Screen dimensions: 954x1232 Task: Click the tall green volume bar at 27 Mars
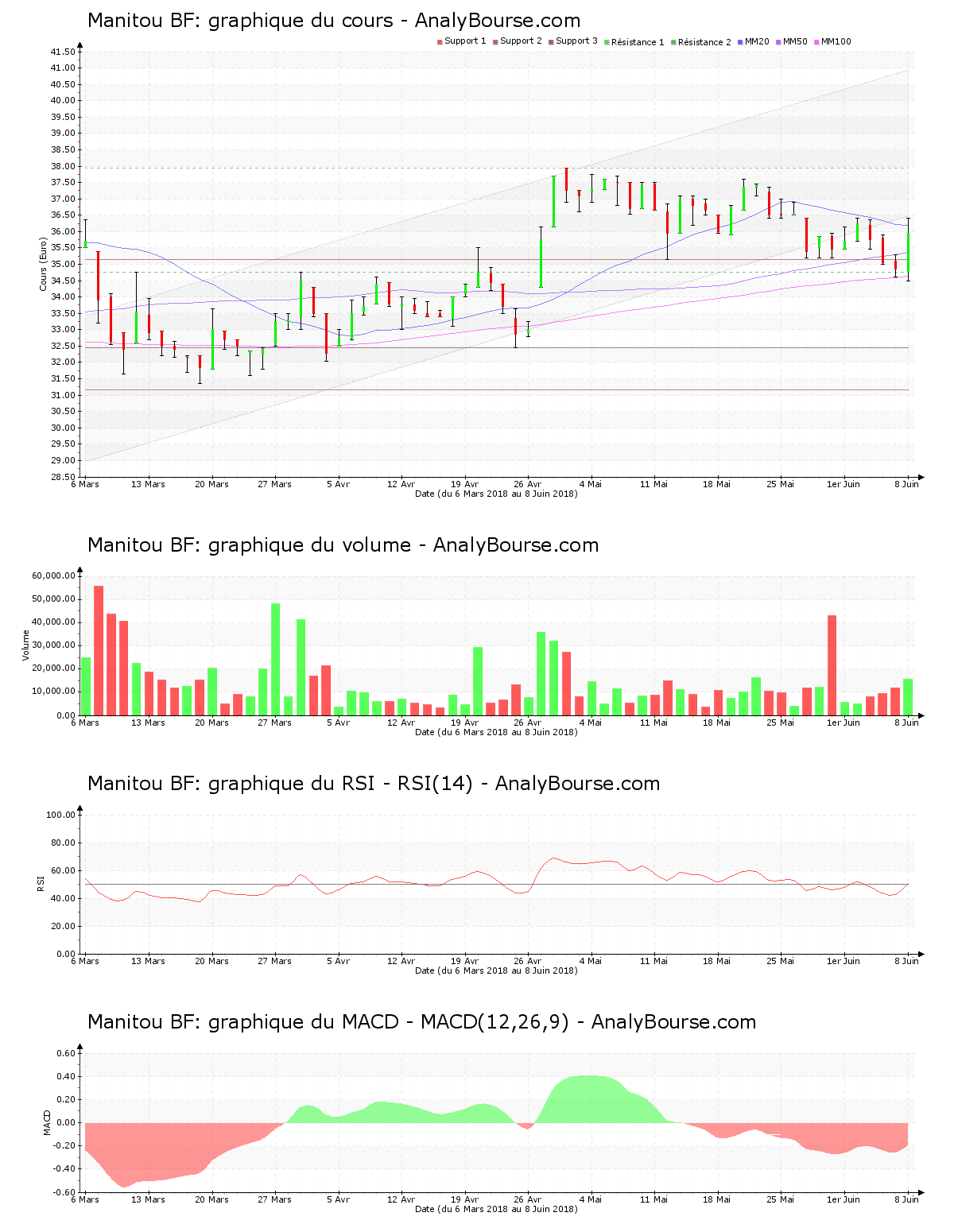coord(276,659)
